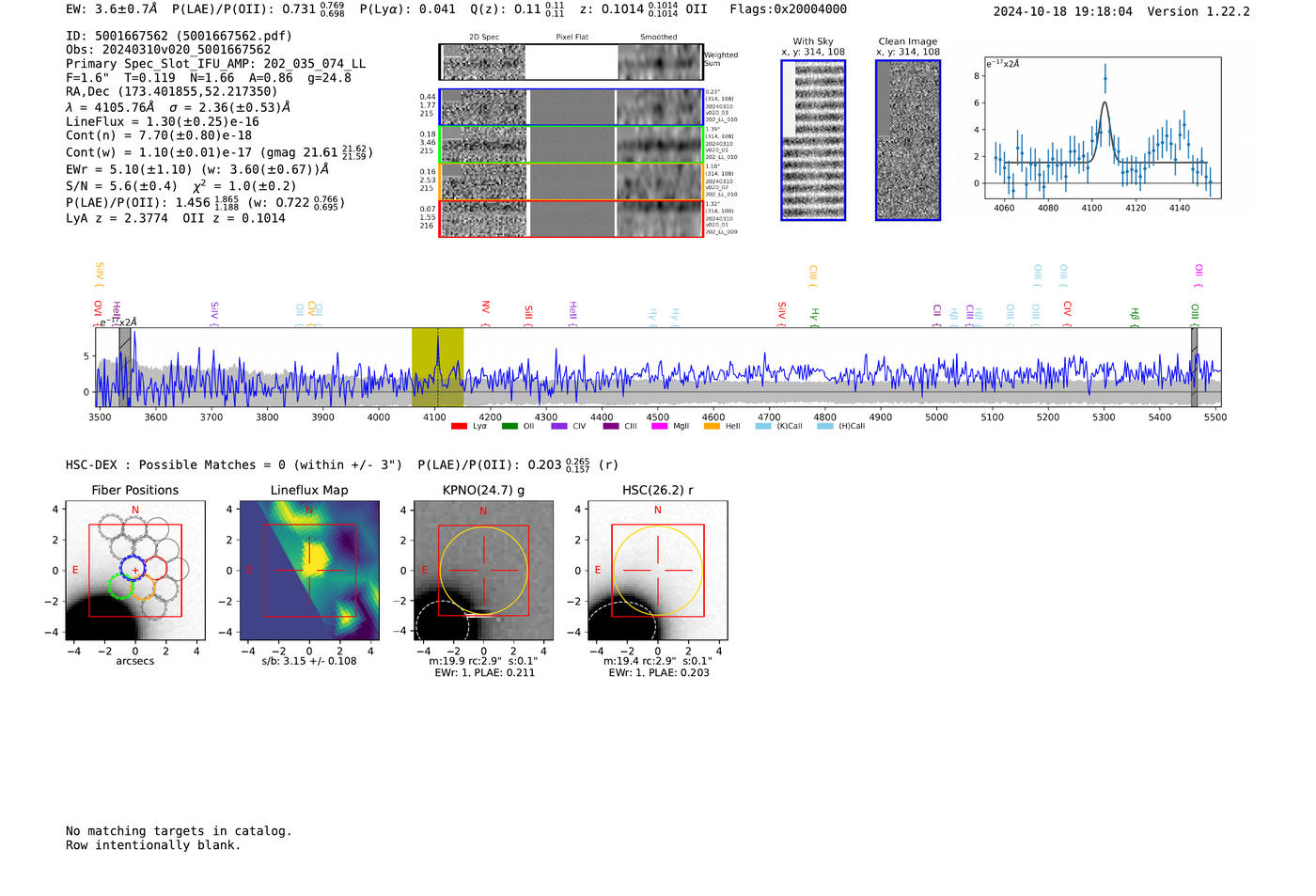The height and width of the screenshot is (896, 1316).
Task: Click the 'LyA z = 2.3774' text
Action: (x=117, y=218)
